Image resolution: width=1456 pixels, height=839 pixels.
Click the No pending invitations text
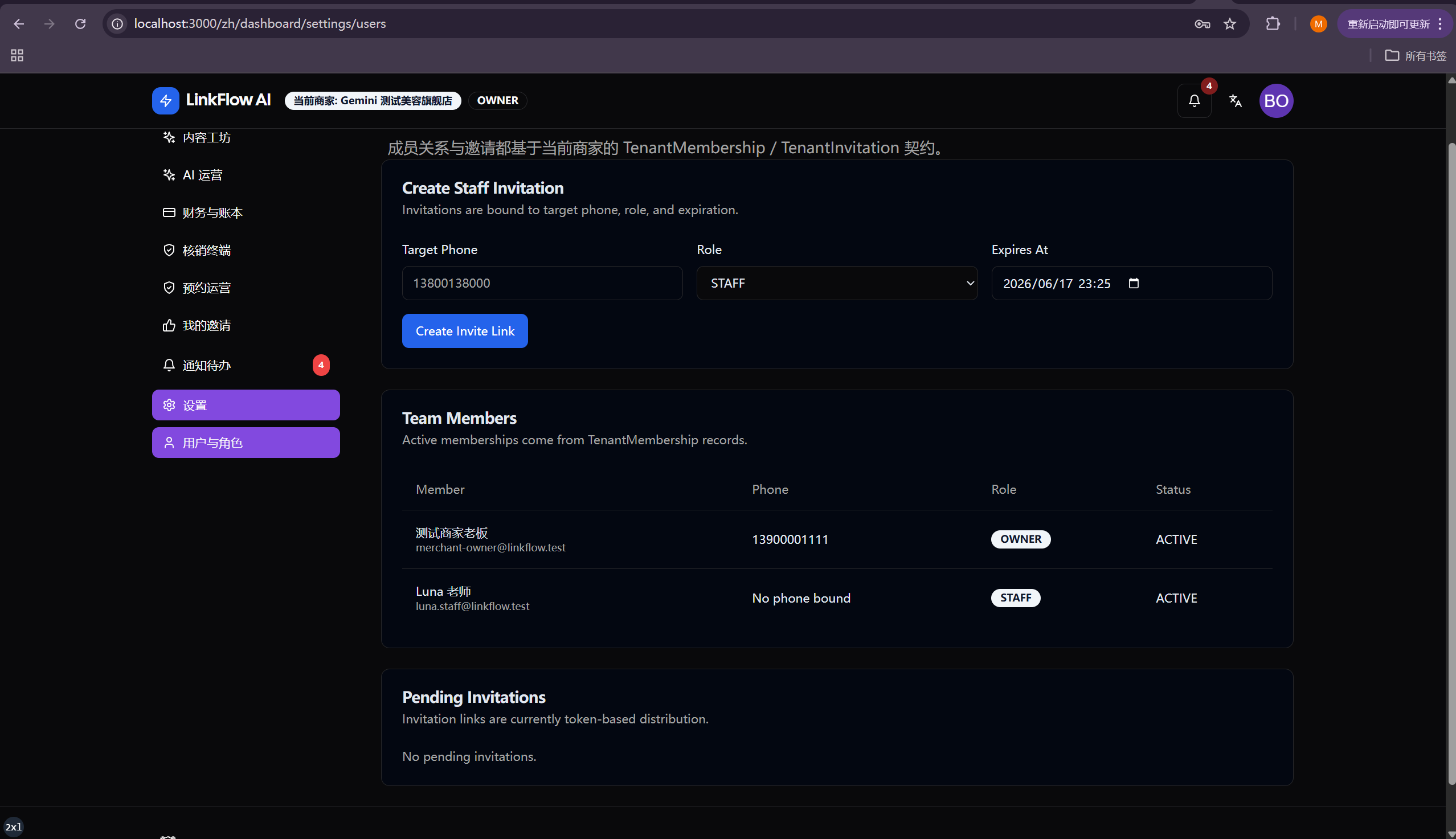(x=469, y=756)
